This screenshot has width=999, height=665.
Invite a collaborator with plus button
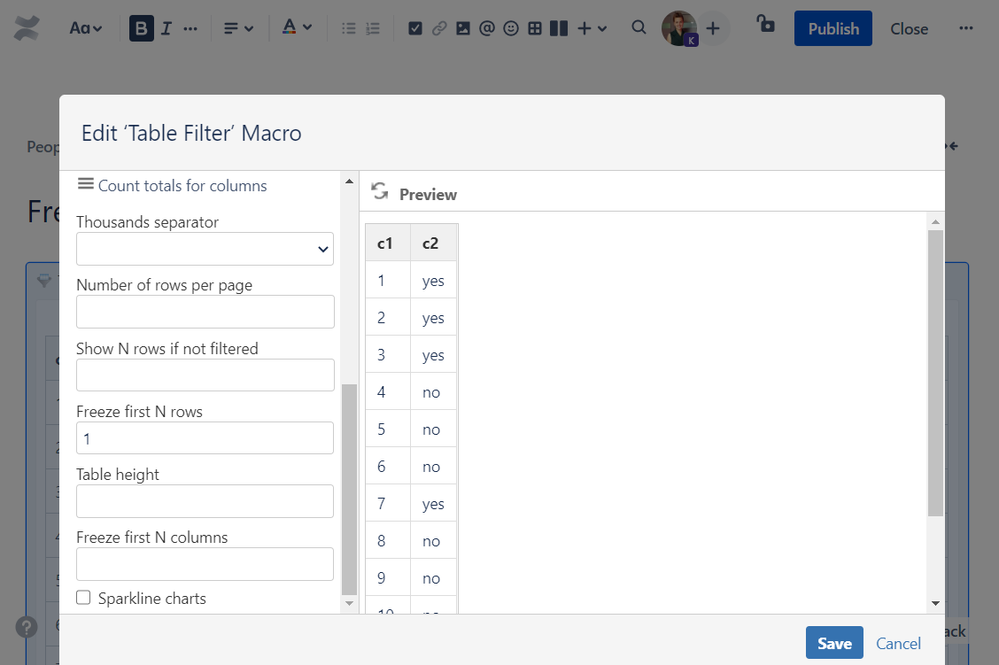click(713, 29)
